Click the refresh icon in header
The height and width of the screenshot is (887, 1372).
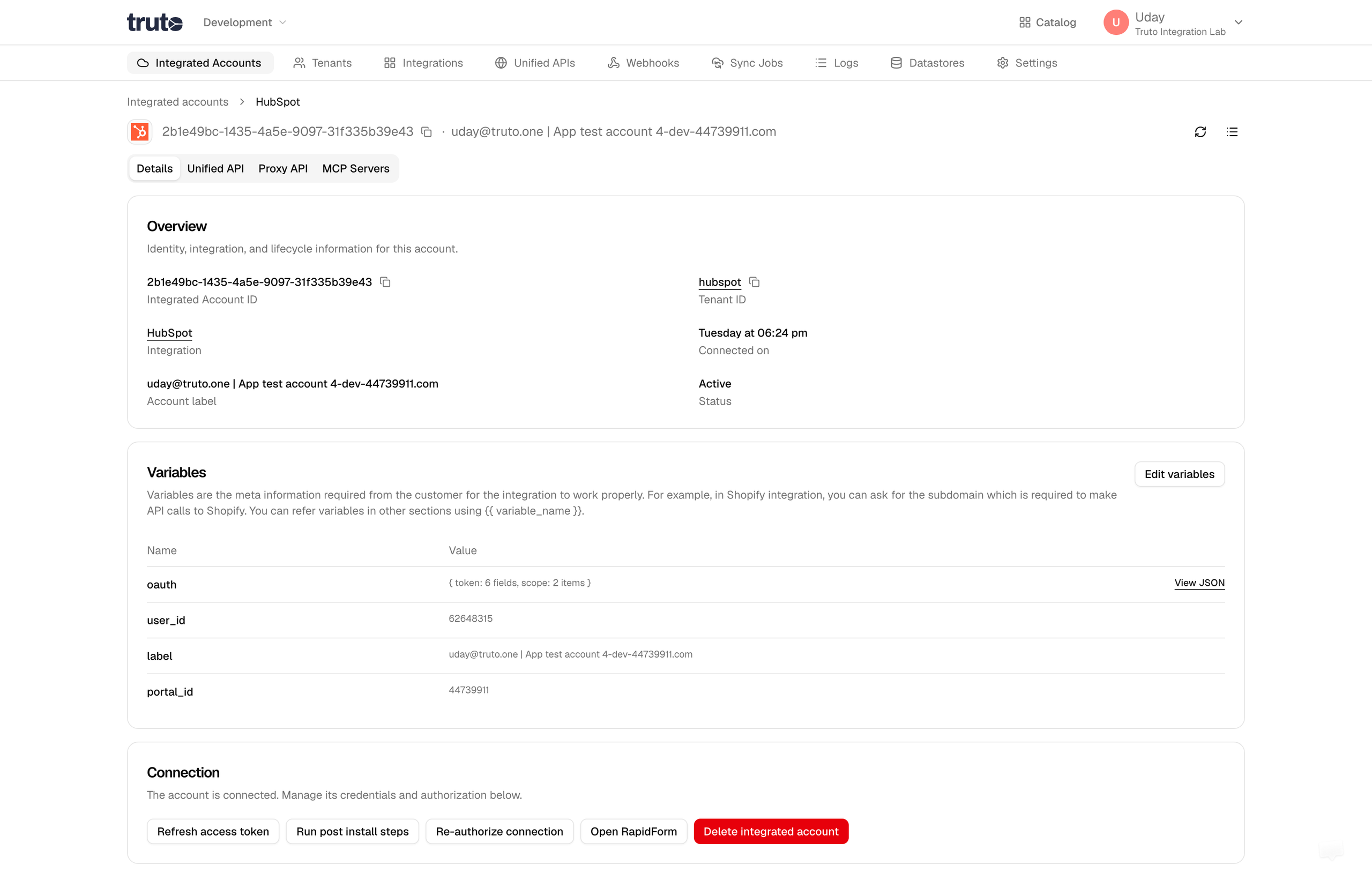[1200, 132]
